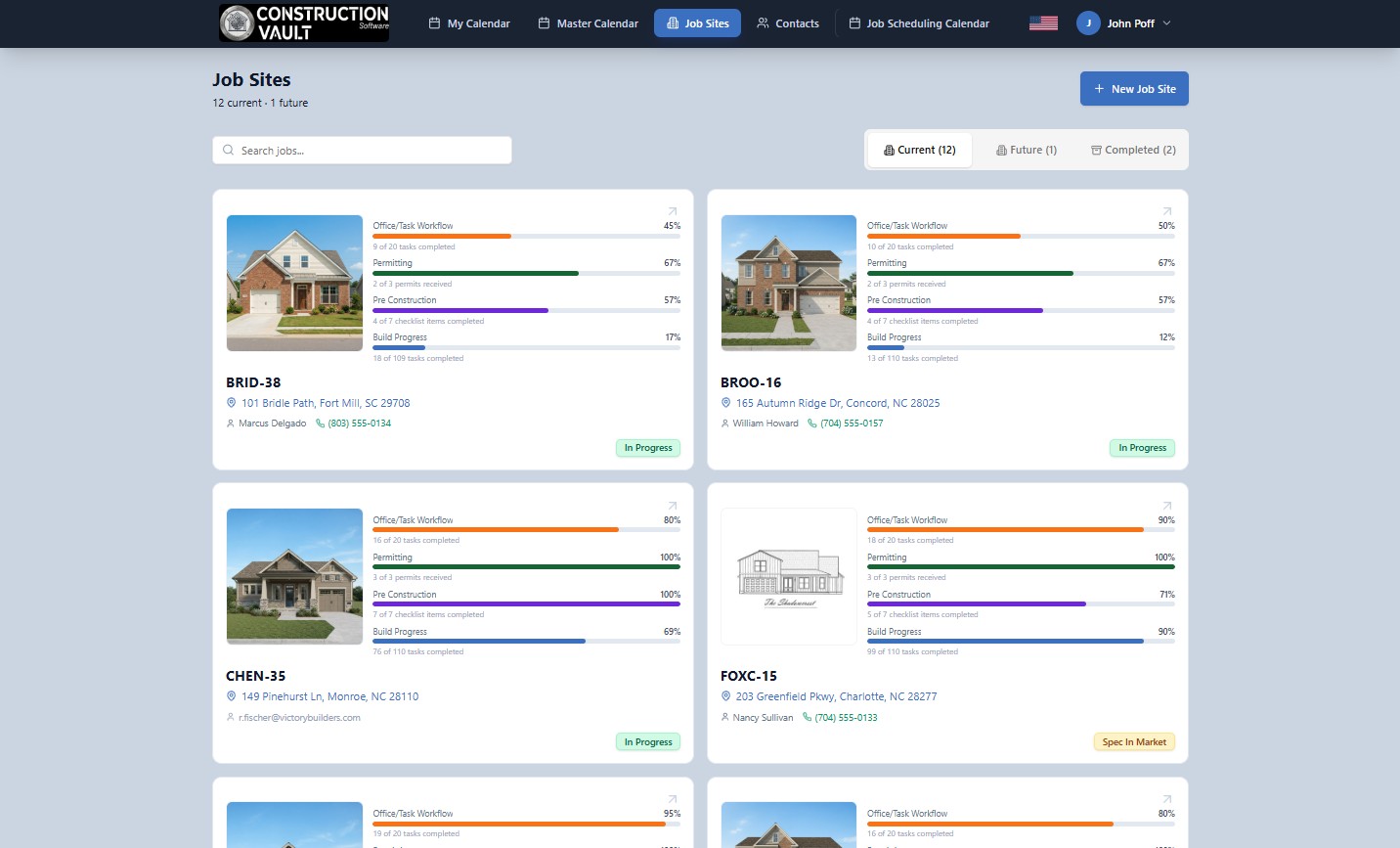This screenshot has height=848, width=1400.
Task: Click the New Job Site button
Action: (1134, 88)
